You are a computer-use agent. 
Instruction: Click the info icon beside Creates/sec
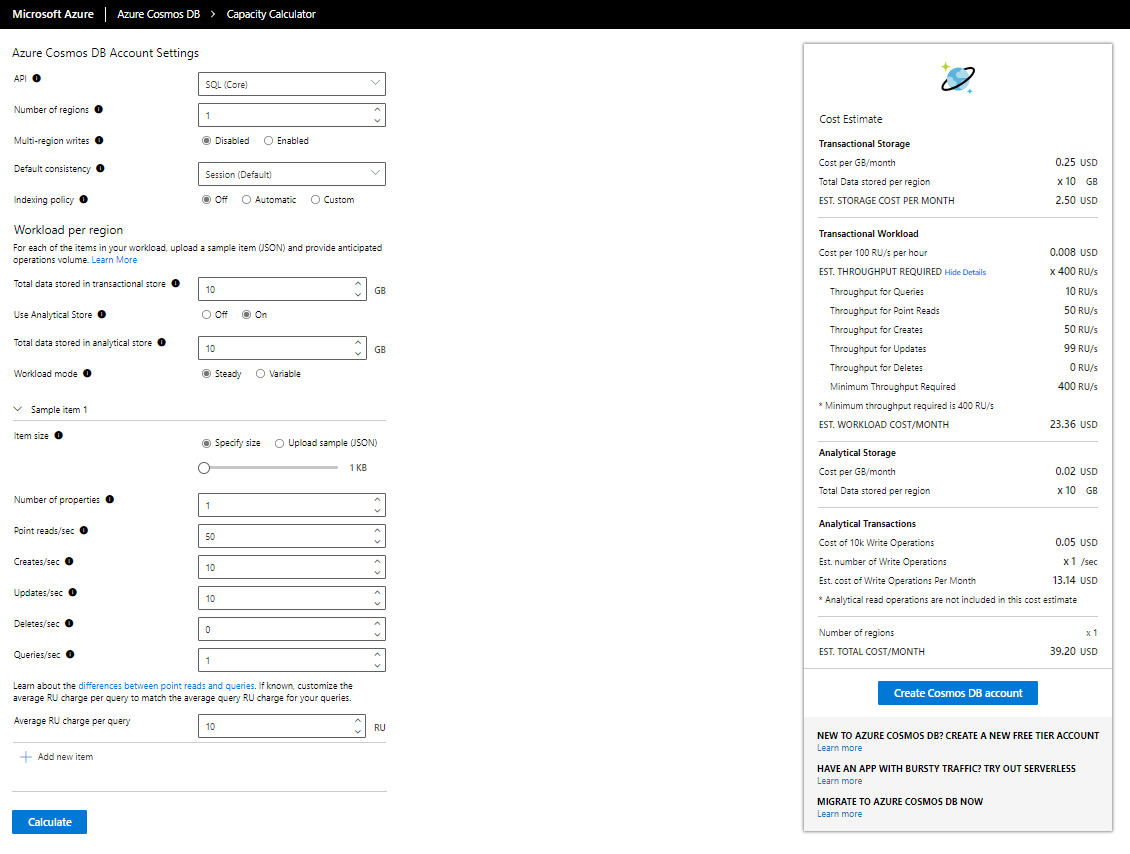click(x=69, y=561)
